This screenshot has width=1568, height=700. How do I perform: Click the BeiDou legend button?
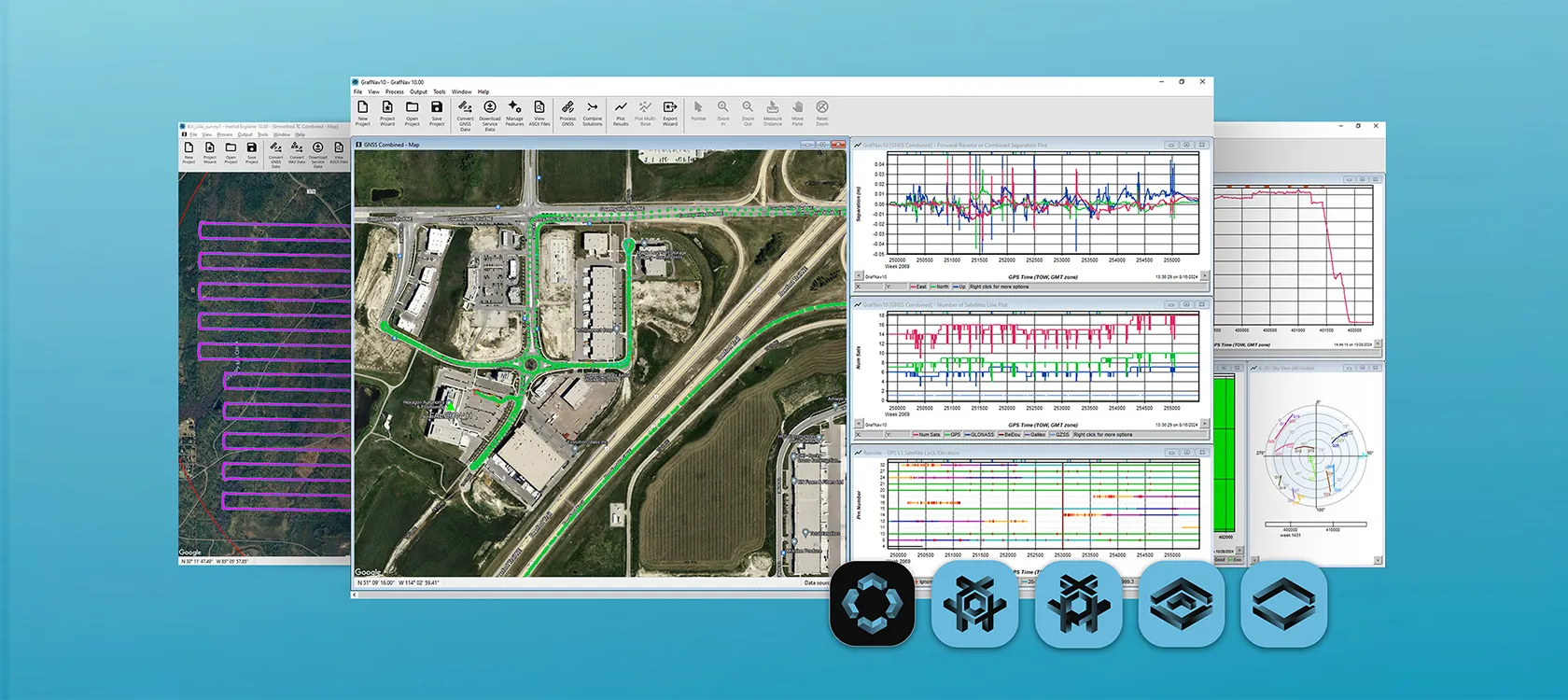(1009, 434)
